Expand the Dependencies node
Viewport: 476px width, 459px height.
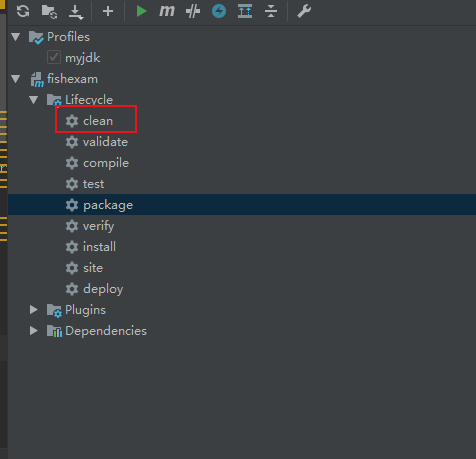34,331
